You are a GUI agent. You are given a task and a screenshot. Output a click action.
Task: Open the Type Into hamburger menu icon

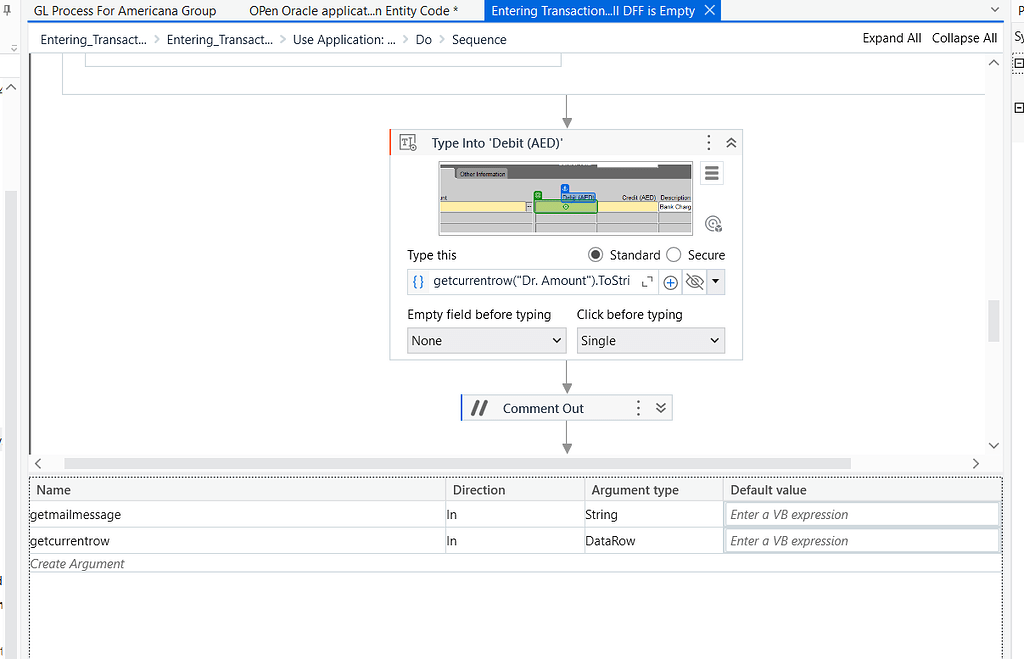(x=711, y=173)
